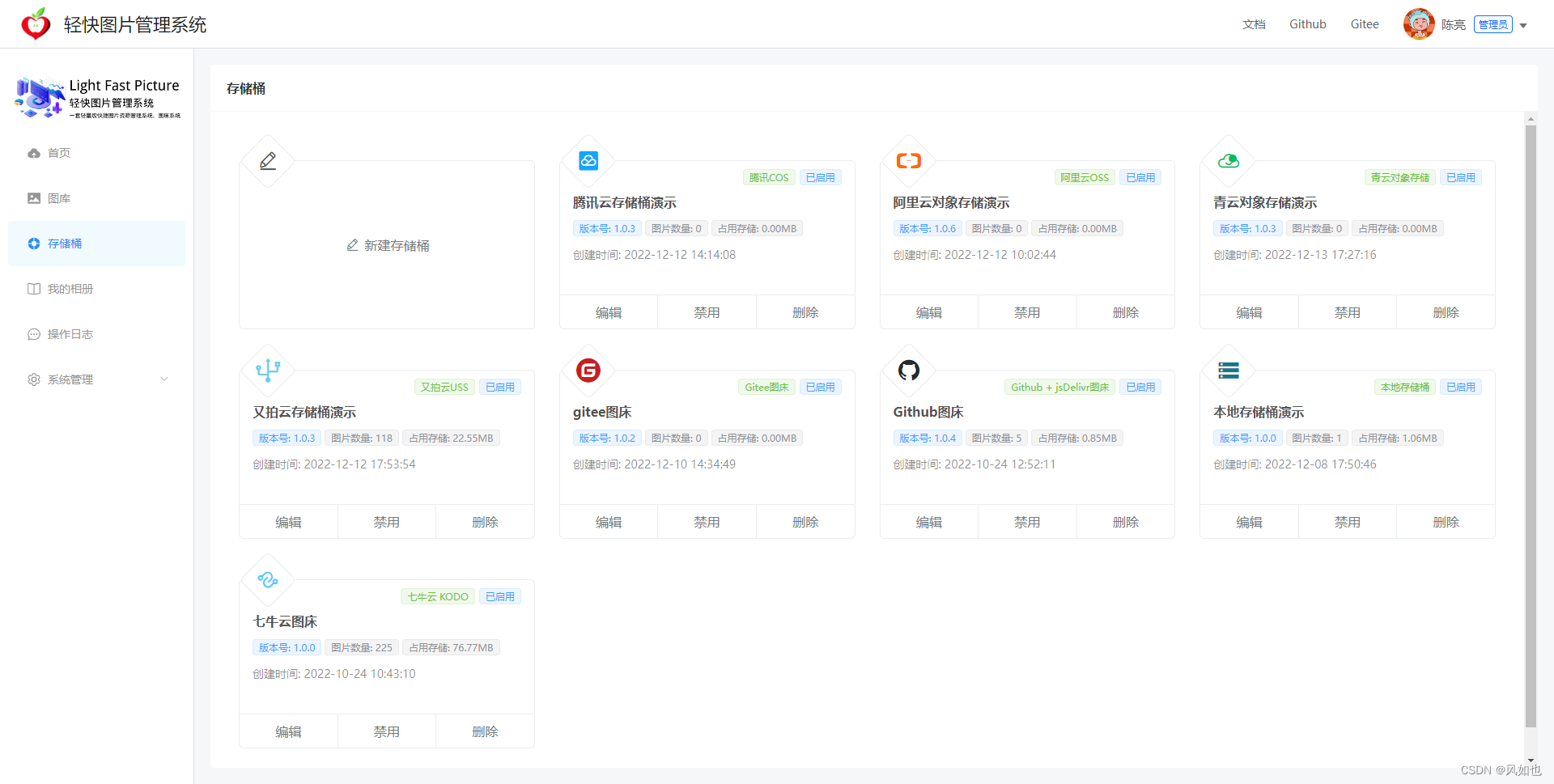The image size is (1554, 784).
Task: Disable the 本地存储桶演示 bucket
Action: click(1348, 522)
